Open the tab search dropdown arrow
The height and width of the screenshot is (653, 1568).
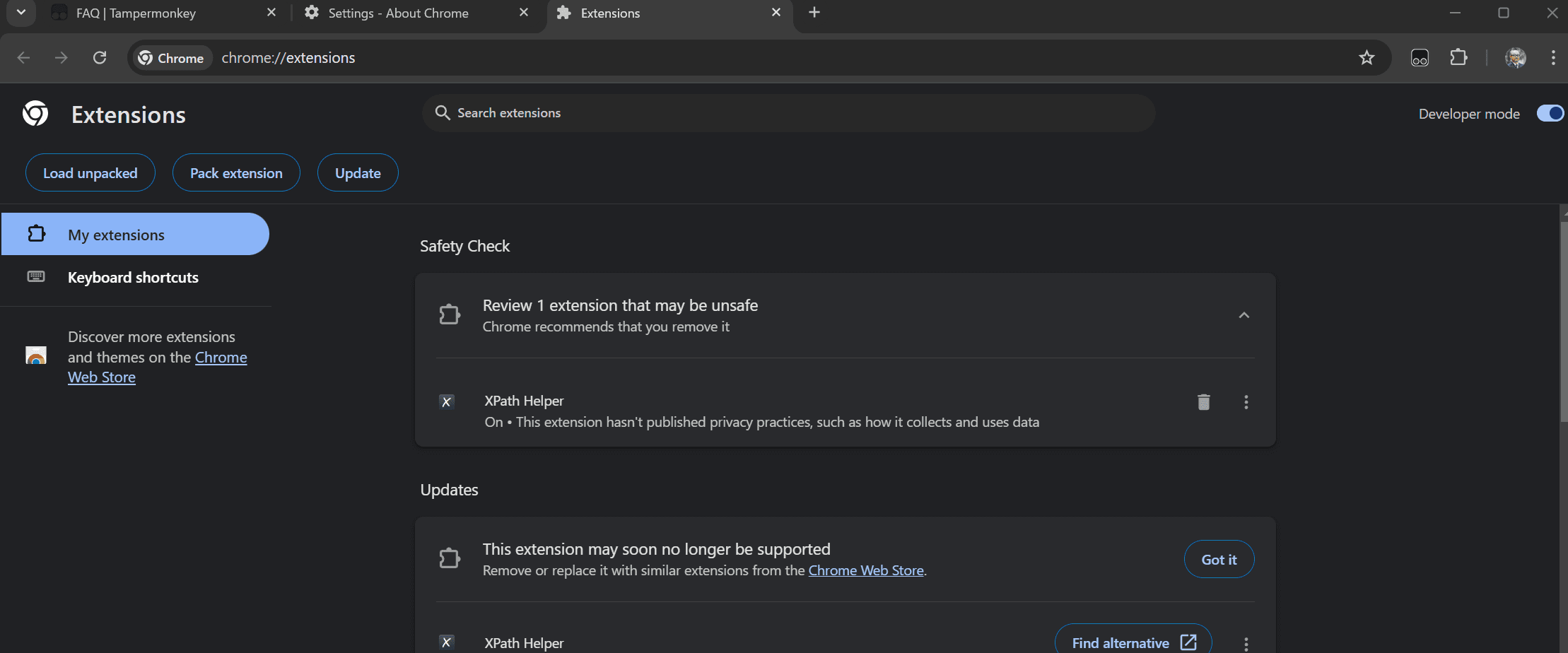[x=21, y=13]
